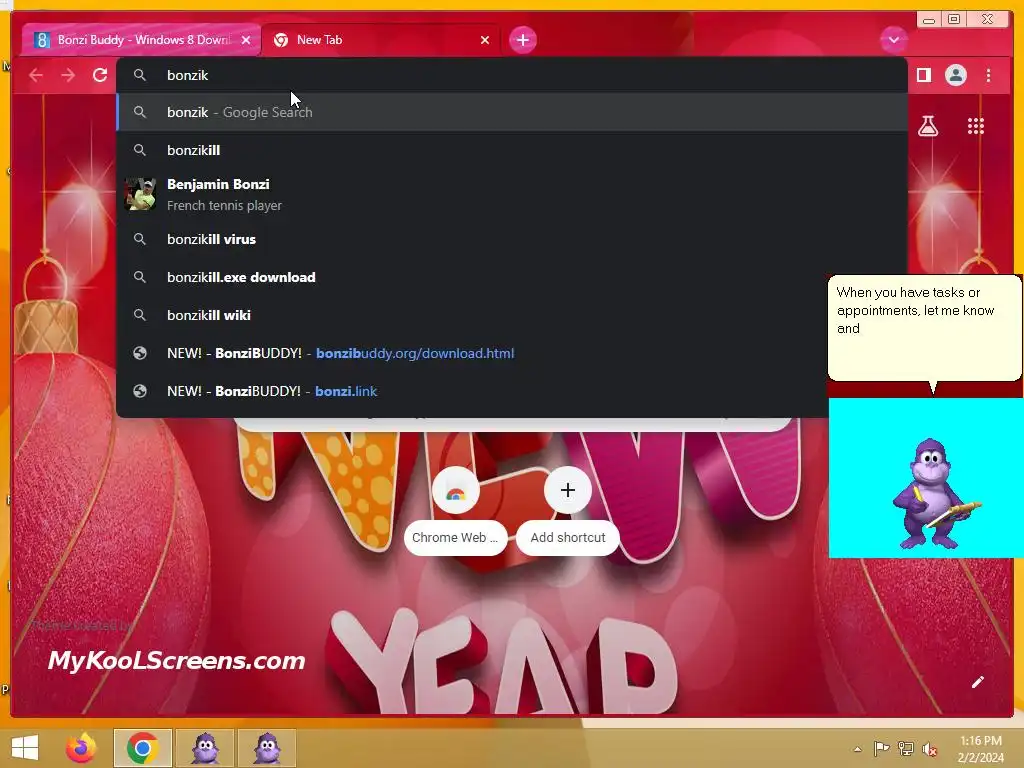
Task: Click the muted volume tray icon
Action: [x=930, y=749]
